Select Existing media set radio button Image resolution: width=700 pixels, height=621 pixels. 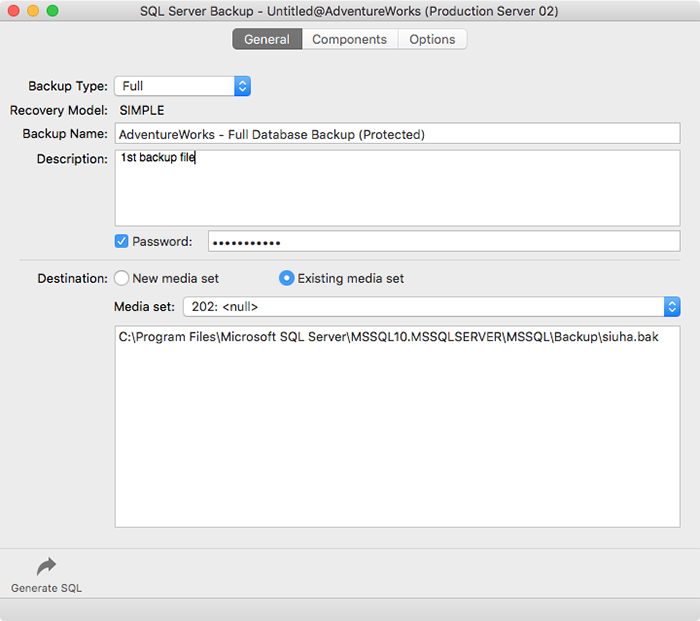point(286,278)
